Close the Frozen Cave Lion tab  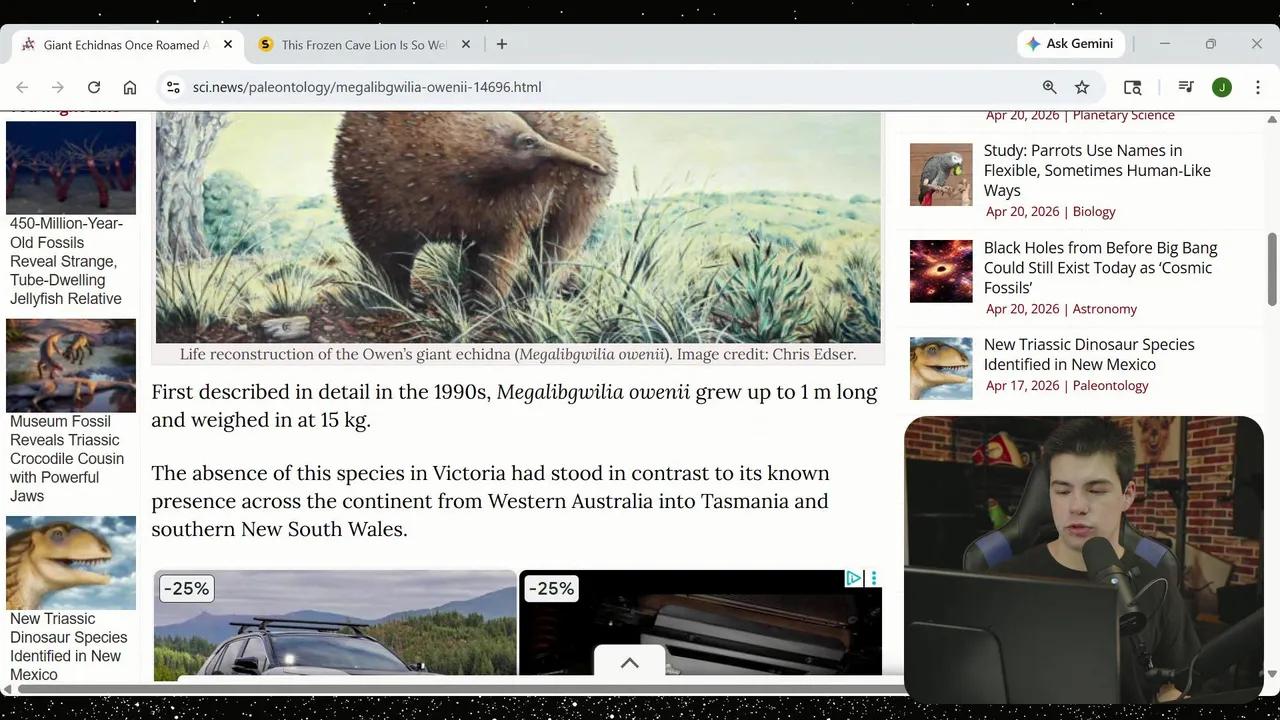click(x=465, y=44)
